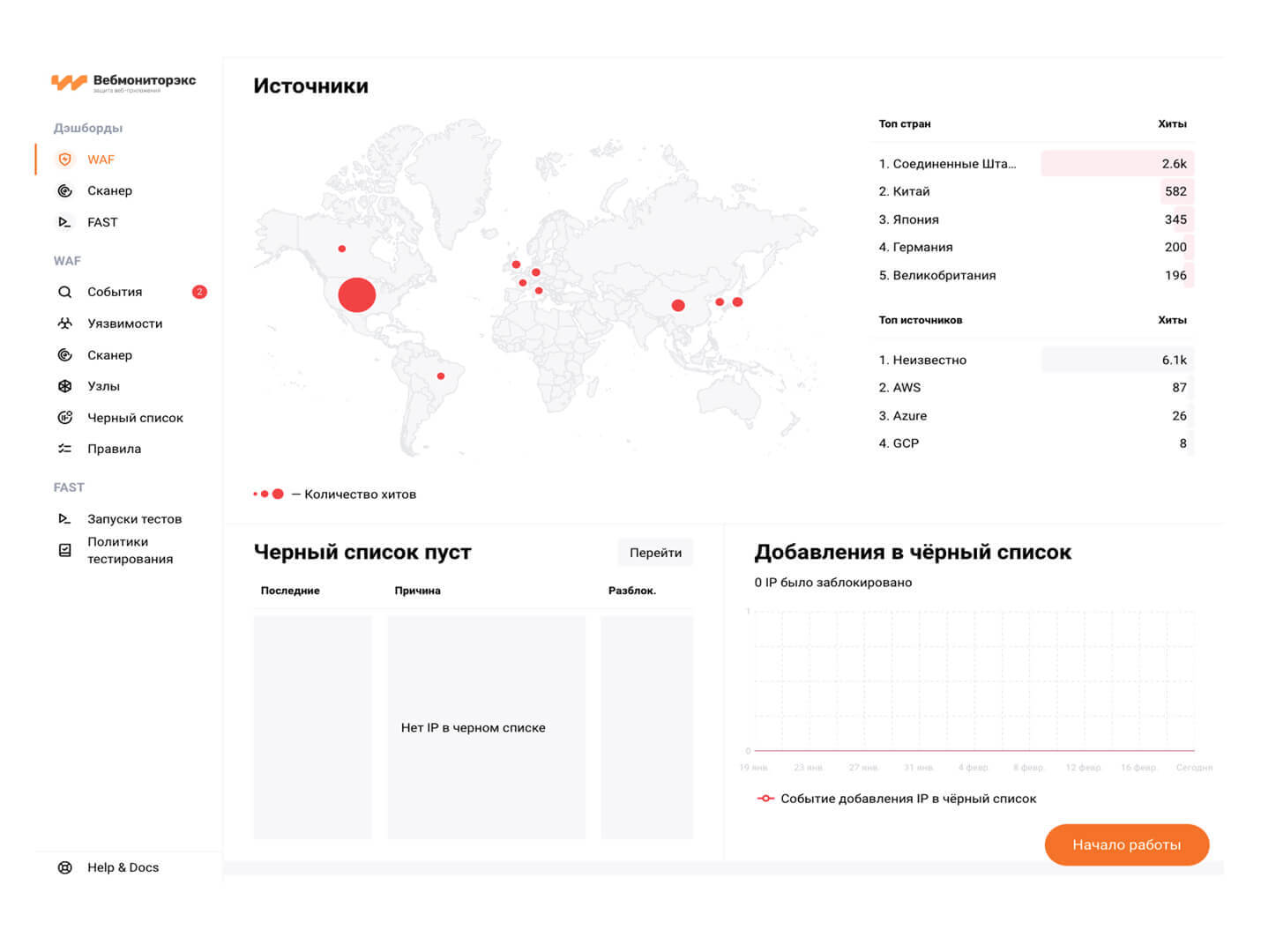1276x952 pixels.
Task: Click the events notification badge showing 2
Action: point(199,292)
